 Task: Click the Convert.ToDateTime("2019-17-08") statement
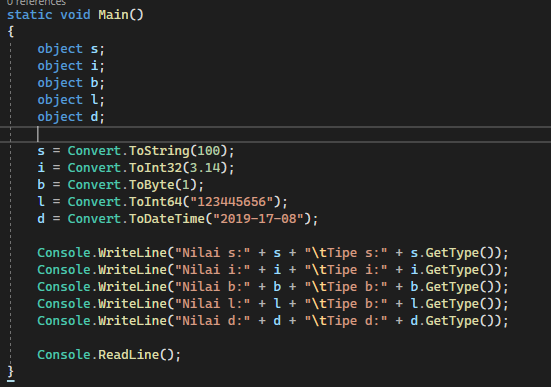(x=178, y=219)
